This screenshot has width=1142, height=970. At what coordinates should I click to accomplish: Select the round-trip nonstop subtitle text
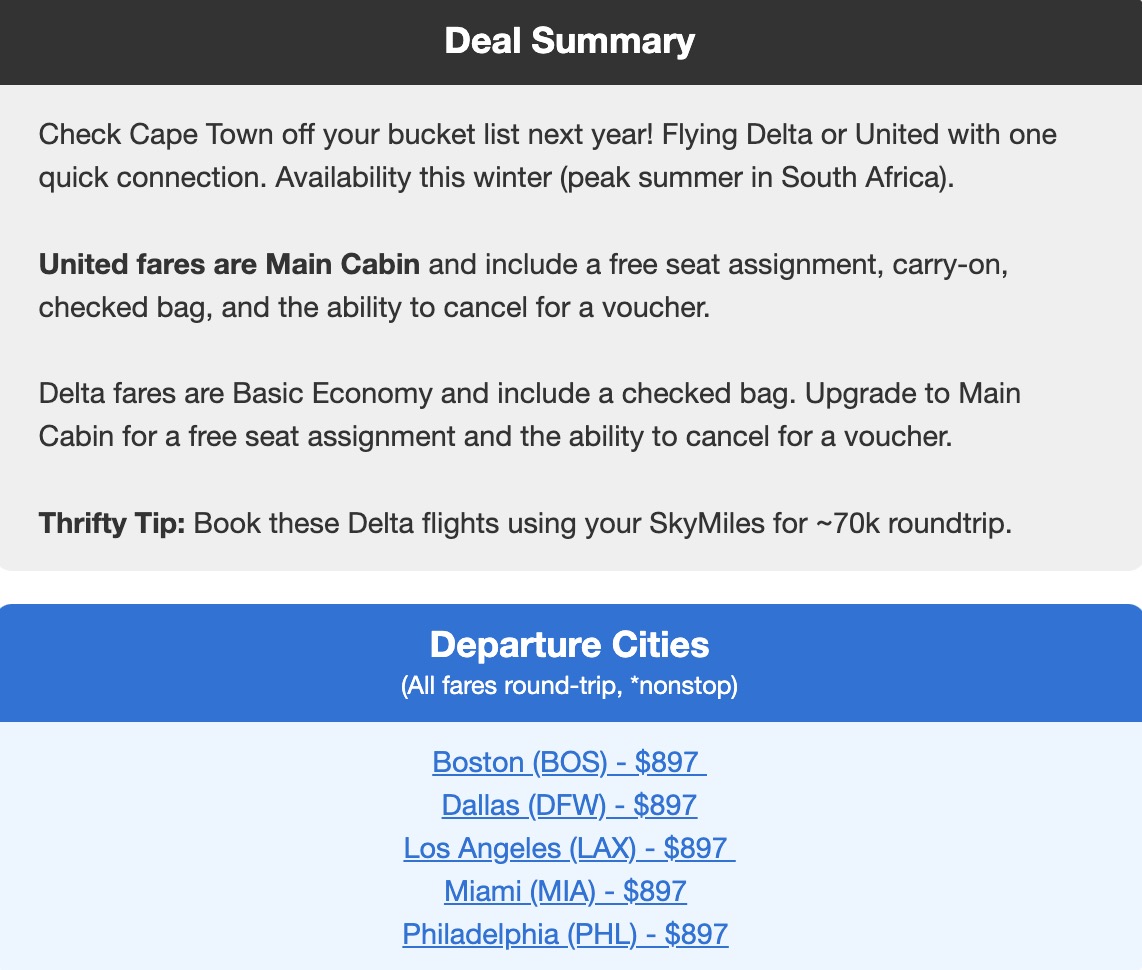pos(568,687)
